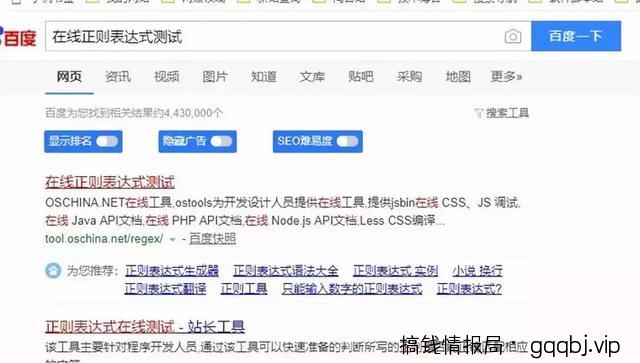Click suggested search 正则表达式 实例

click(x=396, y=270)
